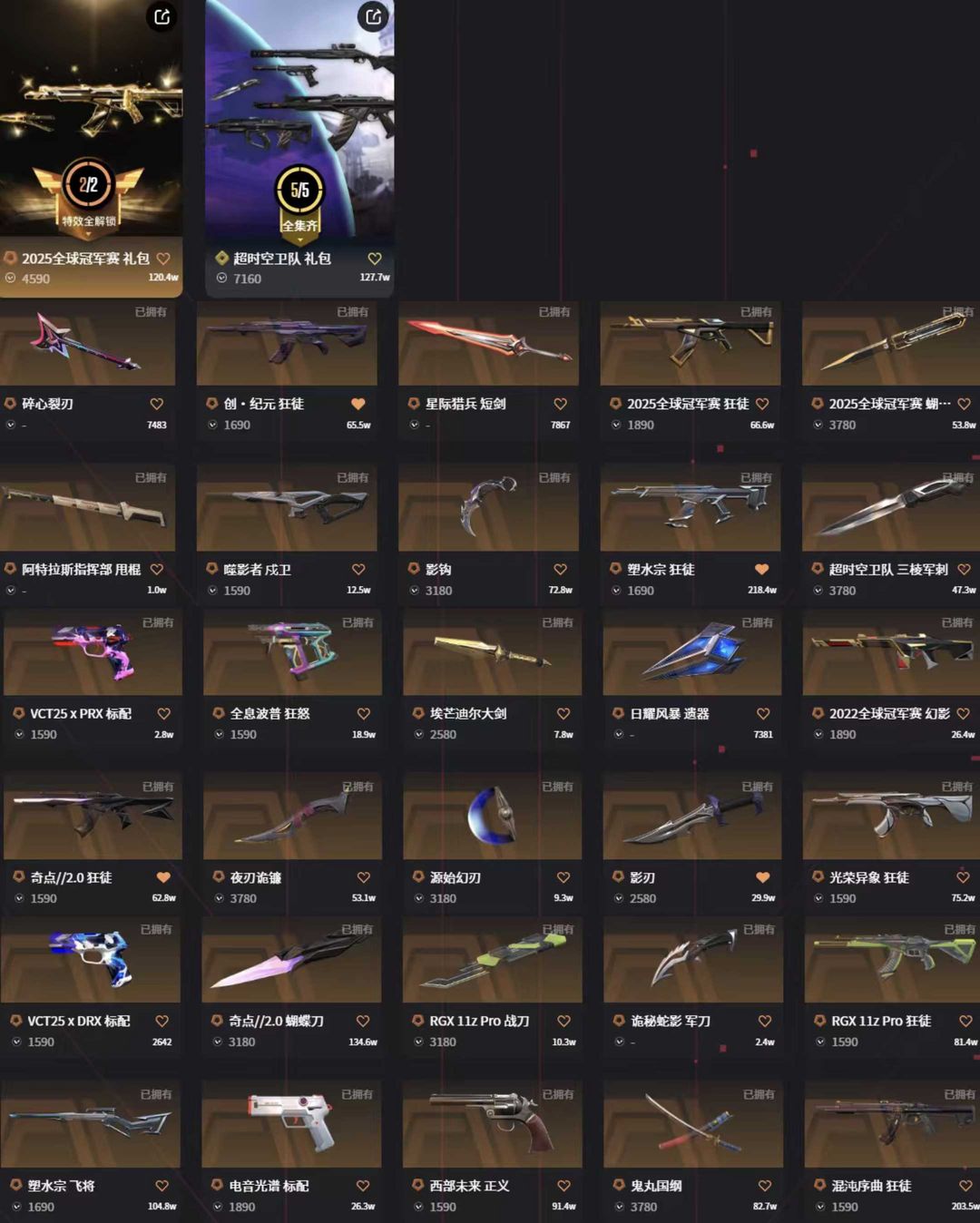Click heart icon for 影钩
The height and width of the screenshot is (1223, 980).
[561, 570]
